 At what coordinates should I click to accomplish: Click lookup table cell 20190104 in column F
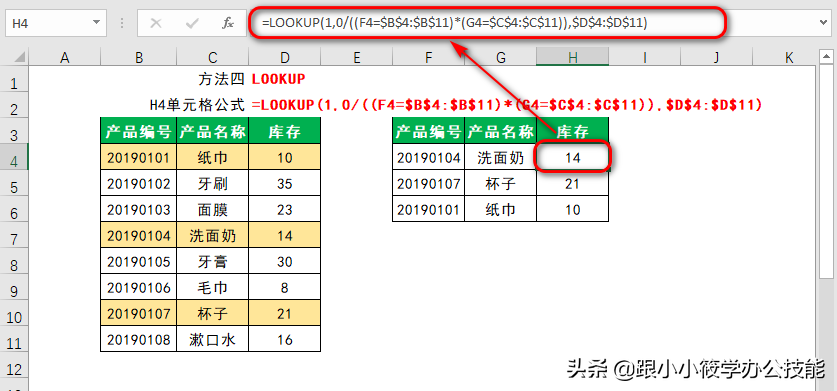coord(429,157)
